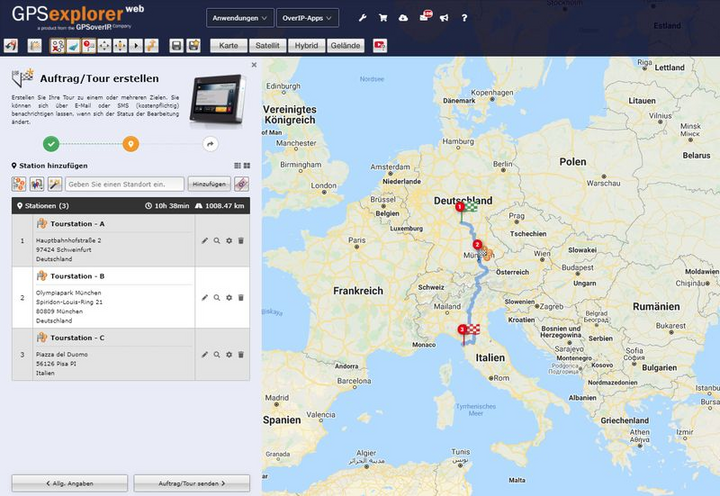
Task: Click the location input field
Action: click(124, 184)
